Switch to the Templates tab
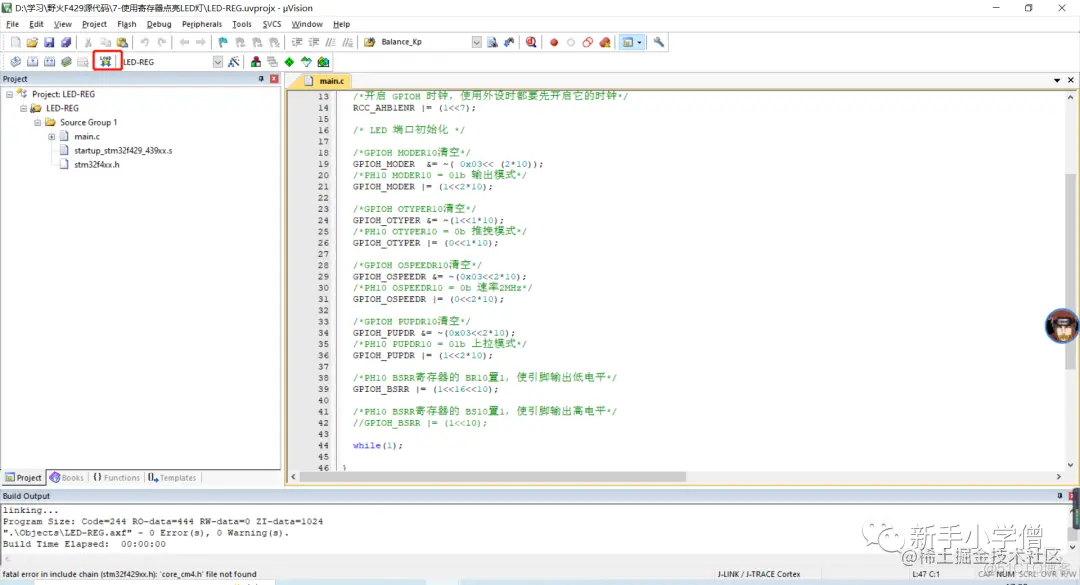Viewport: 1080px width, 585px height. coord(172,478)
